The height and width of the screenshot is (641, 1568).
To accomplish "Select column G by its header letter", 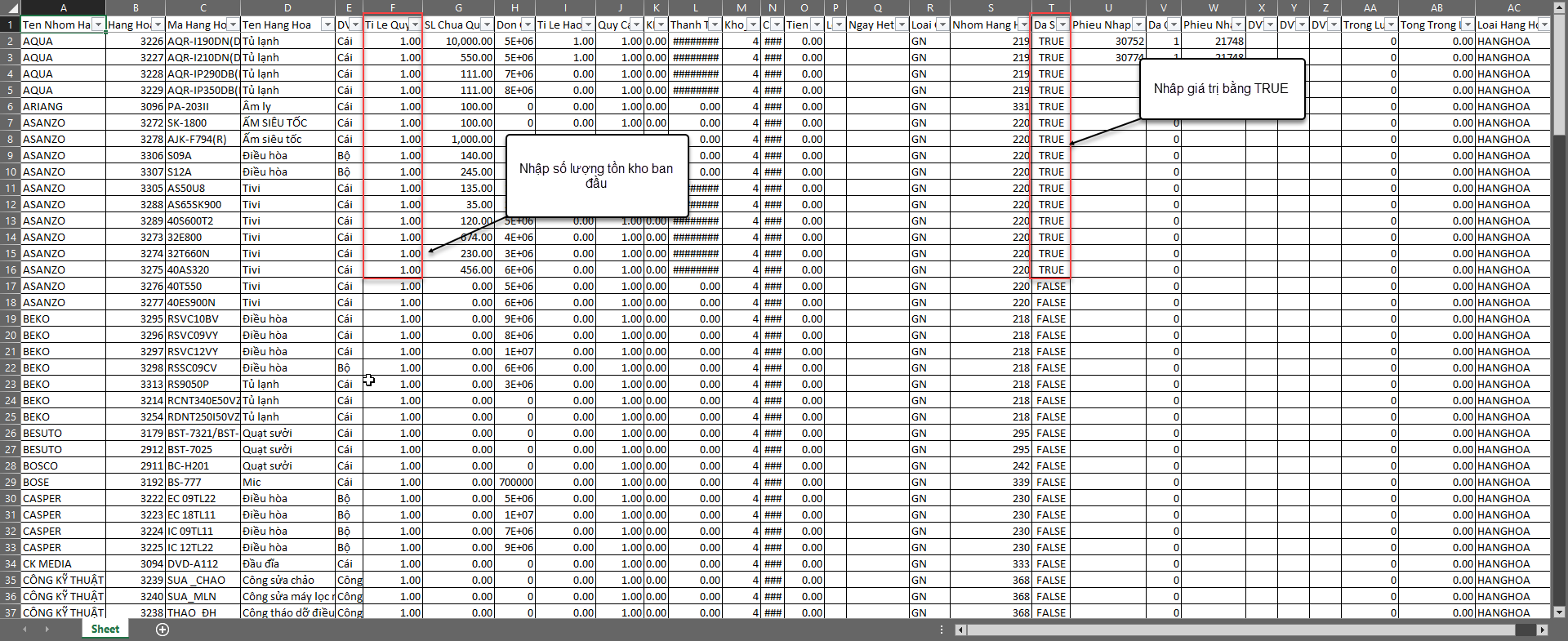I will pos(459,8).
